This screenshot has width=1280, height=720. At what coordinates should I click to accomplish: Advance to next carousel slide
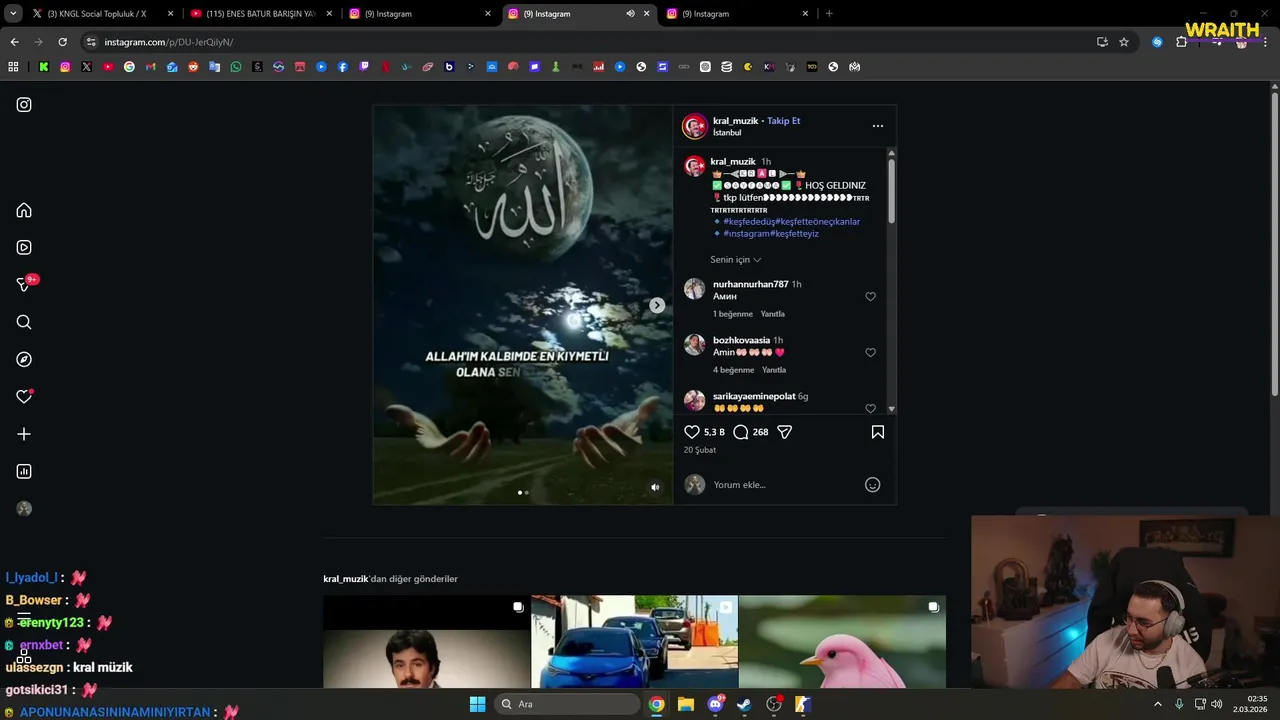click(x=657, y=305)
